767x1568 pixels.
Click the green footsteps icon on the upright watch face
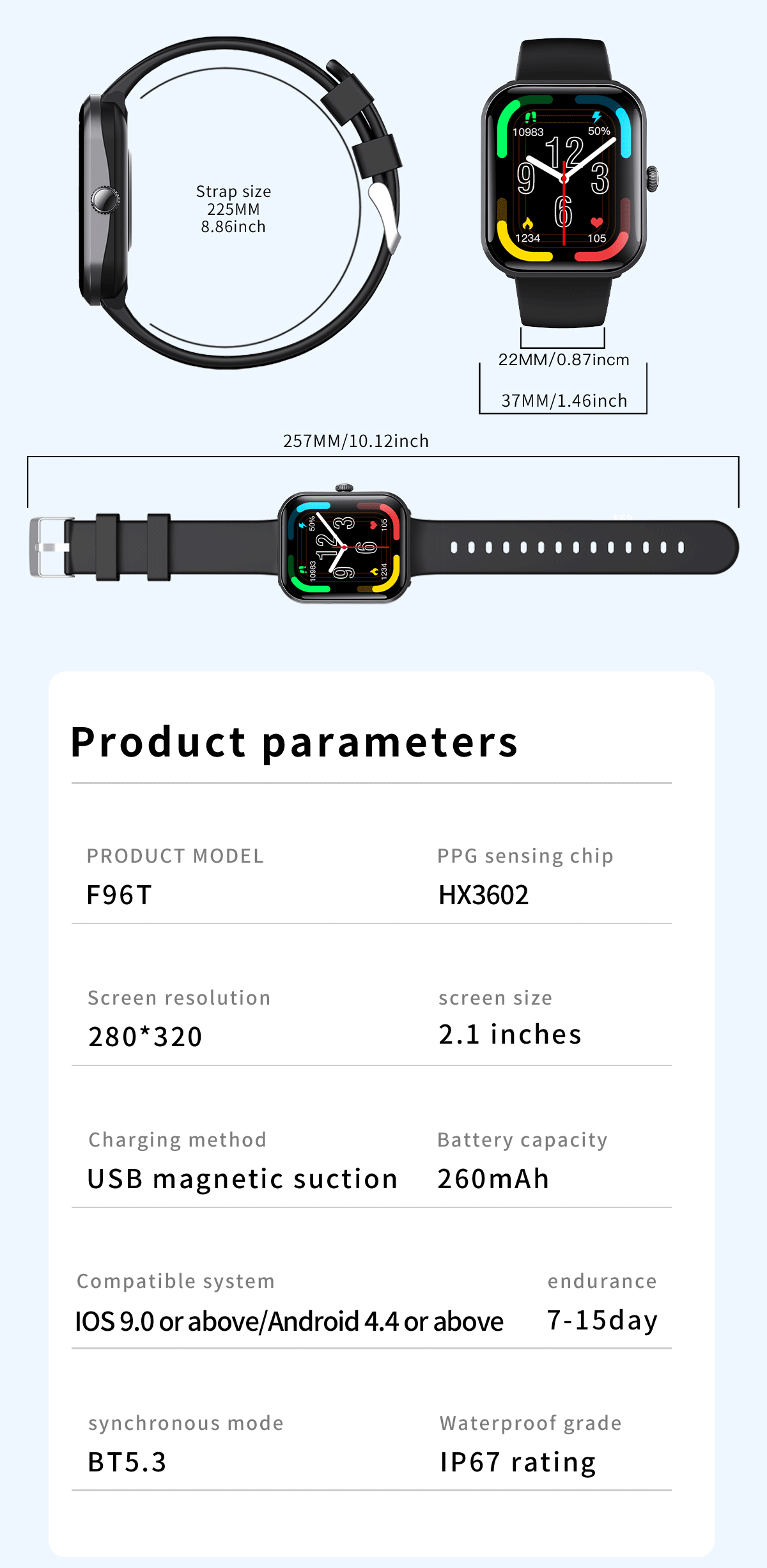click(531, 117)
